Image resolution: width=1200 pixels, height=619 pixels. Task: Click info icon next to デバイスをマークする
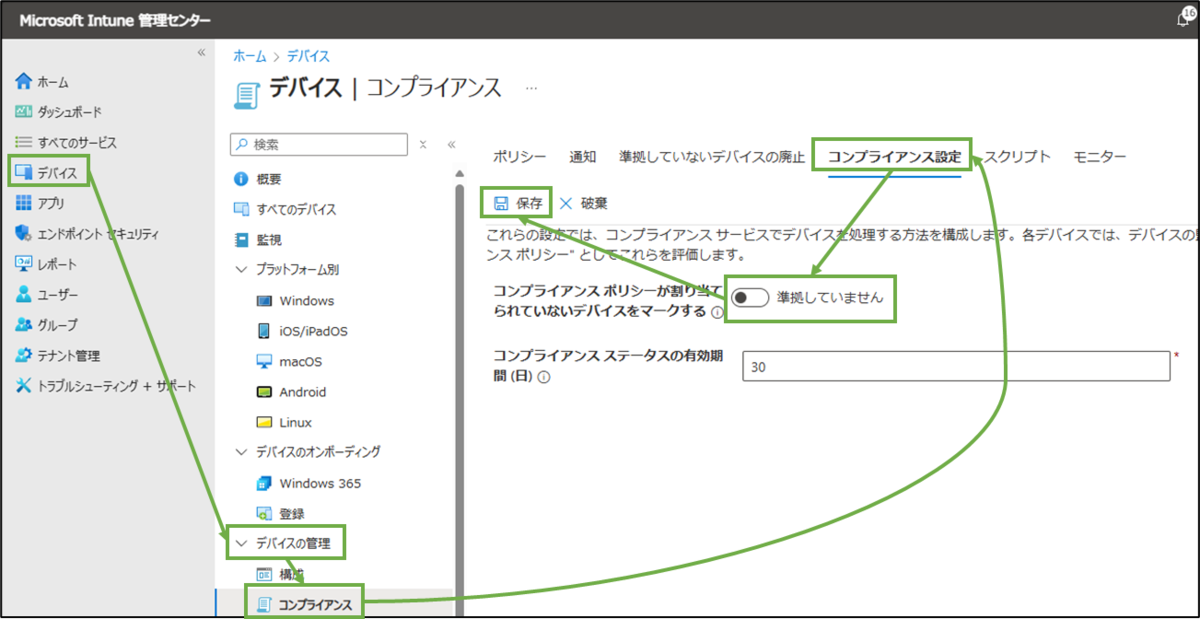coord(716,313)
